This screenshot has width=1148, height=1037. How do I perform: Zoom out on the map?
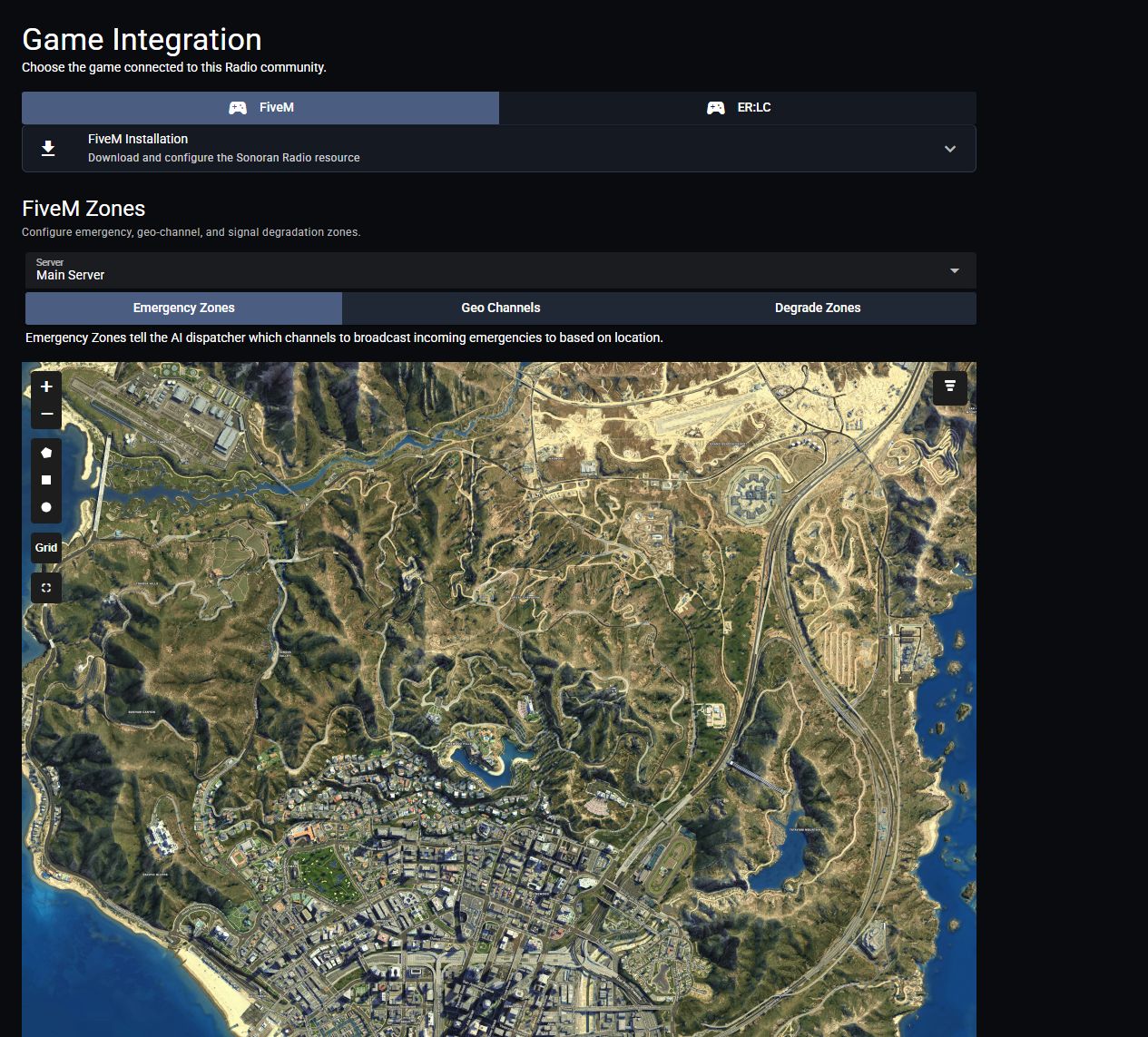coord(46,414)
